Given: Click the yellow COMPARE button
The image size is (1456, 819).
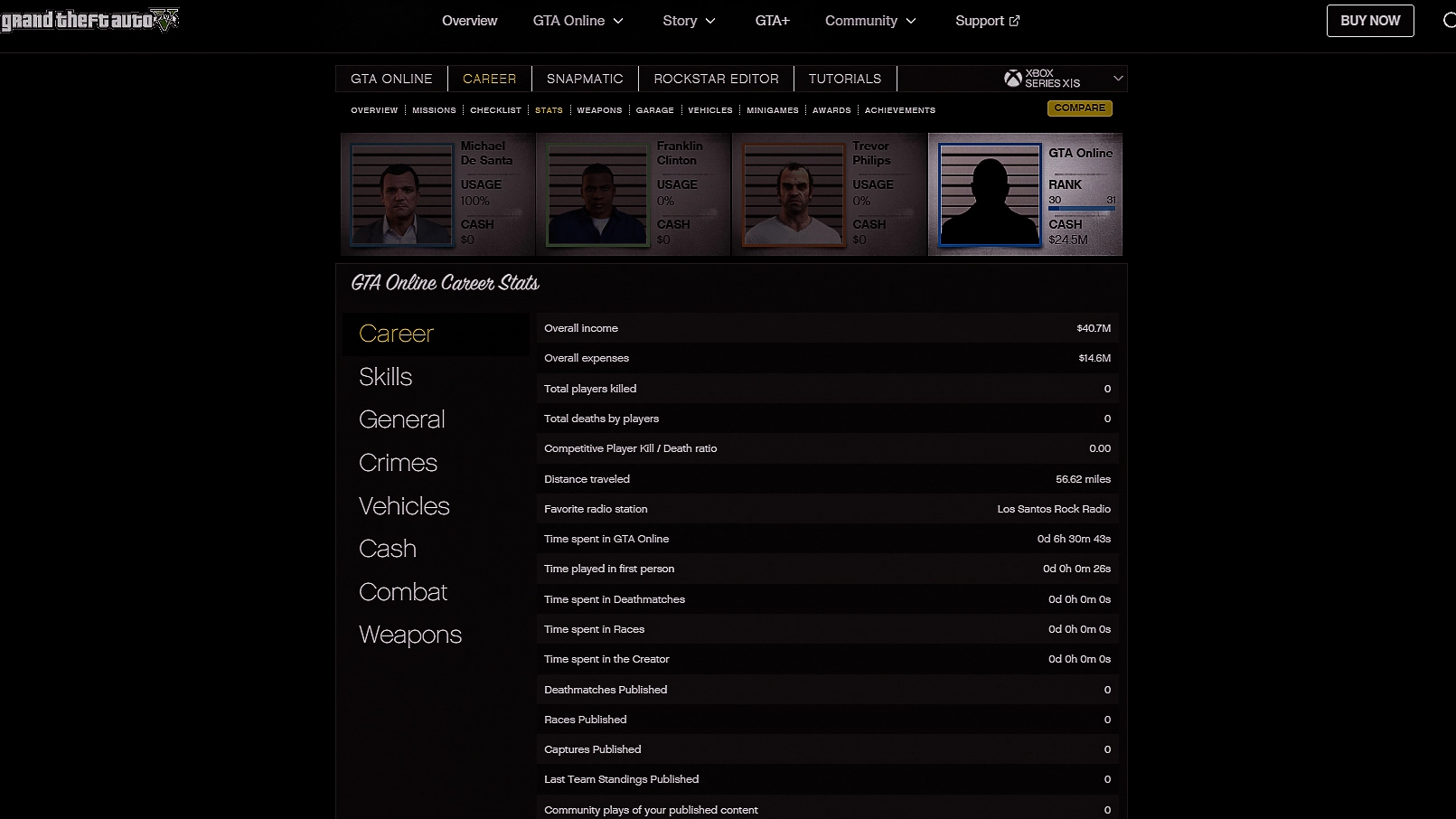Looking at the screenshot, I should (1080, 108).
